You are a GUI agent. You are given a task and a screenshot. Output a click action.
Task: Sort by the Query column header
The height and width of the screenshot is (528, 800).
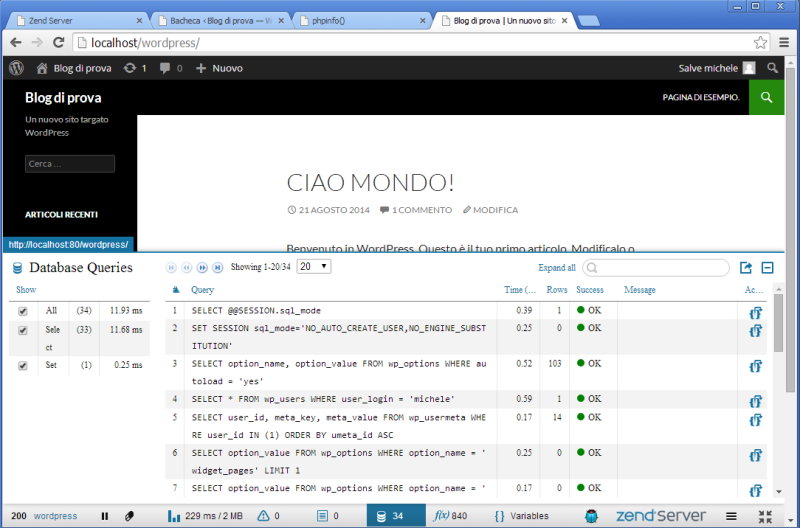tap(203, 290)
